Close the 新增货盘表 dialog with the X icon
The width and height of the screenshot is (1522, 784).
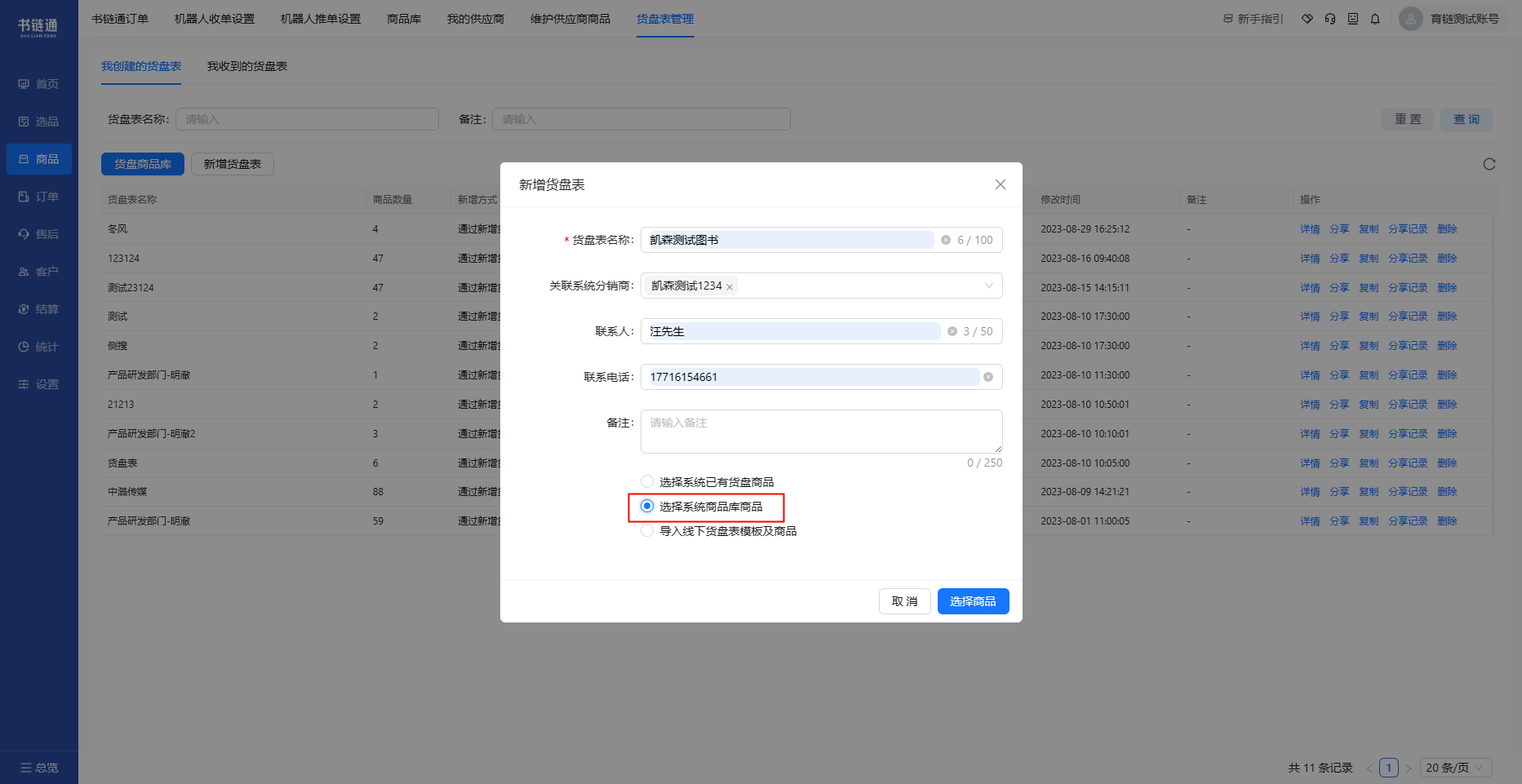click(x=1000, y=184)
